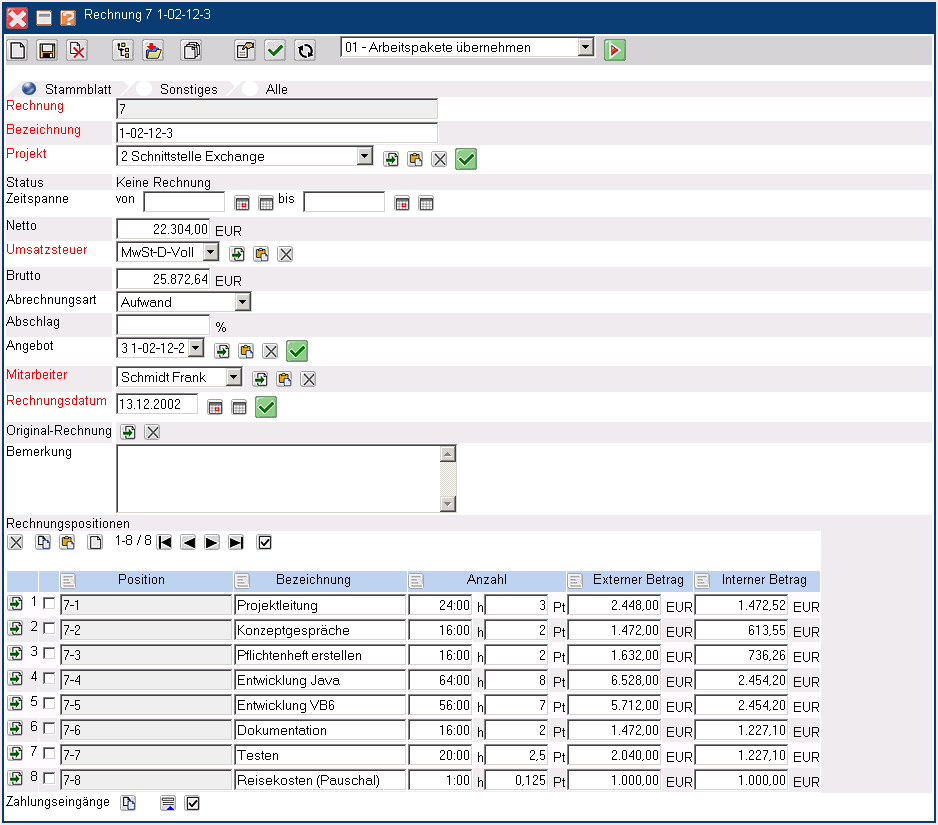Switch to the Alle tab

(x=276, y=89)
